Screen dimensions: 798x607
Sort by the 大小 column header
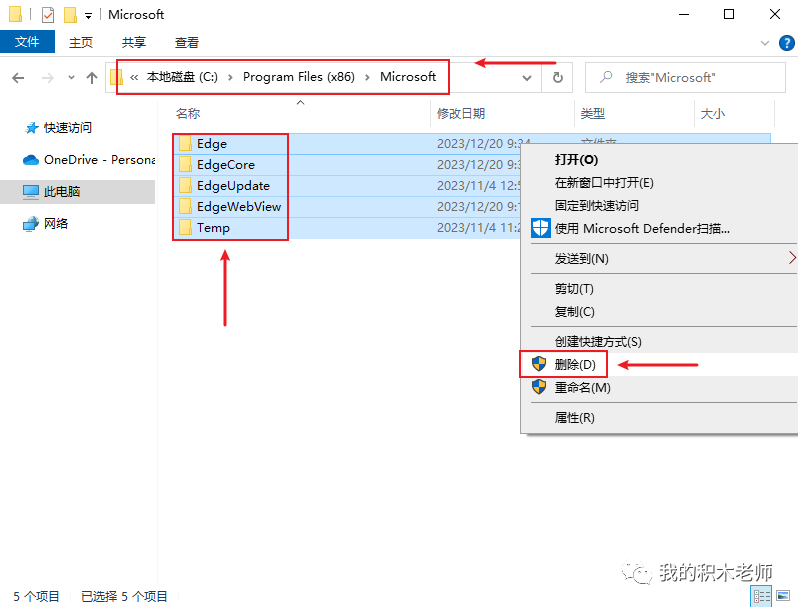(x=712, y=113)
